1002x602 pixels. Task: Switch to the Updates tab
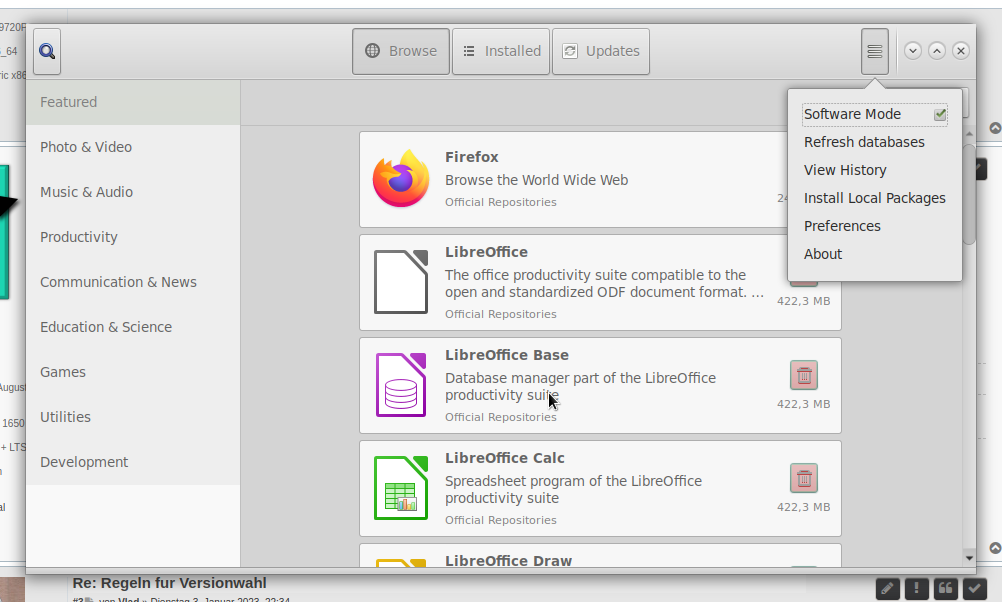(601, 51)
